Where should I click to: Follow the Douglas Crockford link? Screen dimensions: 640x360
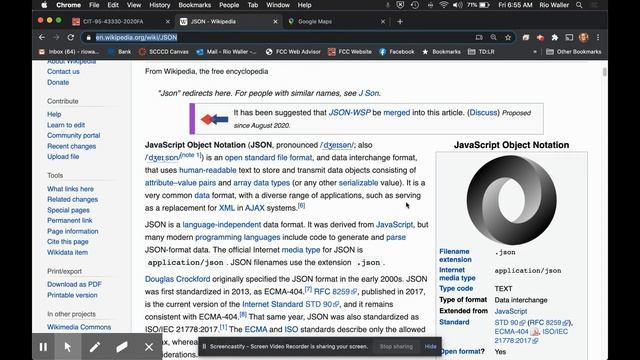[178, 279]
